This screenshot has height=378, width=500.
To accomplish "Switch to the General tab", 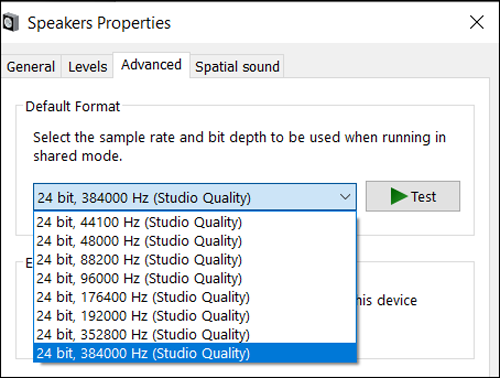I will coord(31,67).
